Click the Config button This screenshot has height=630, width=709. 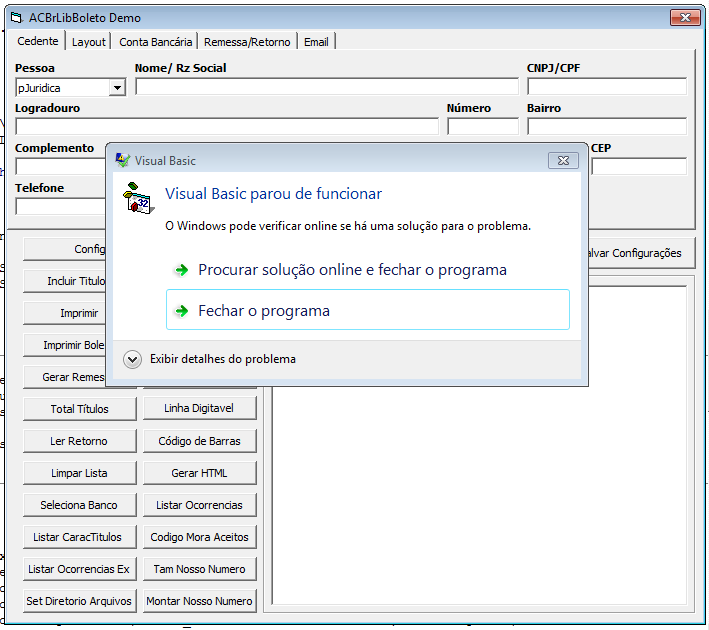[x=64, y=249]
